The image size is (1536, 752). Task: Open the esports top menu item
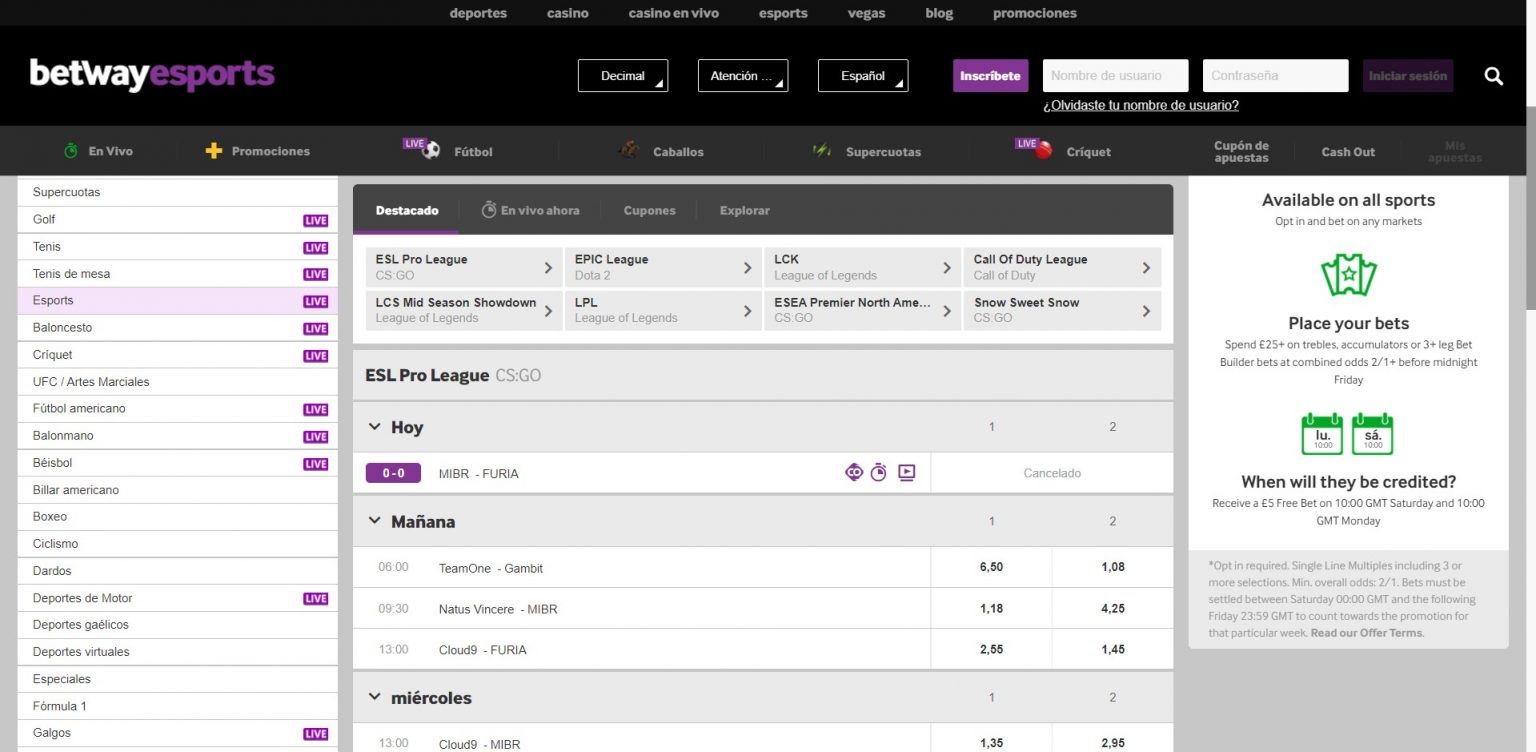click(783, 13)
